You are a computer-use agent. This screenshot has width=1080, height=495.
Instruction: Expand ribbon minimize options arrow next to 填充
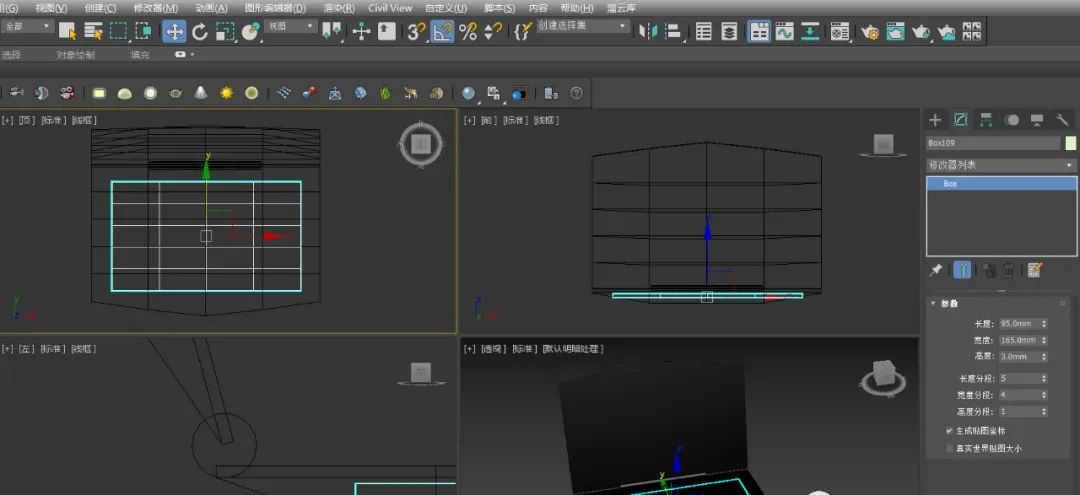(x=192, y=54)
